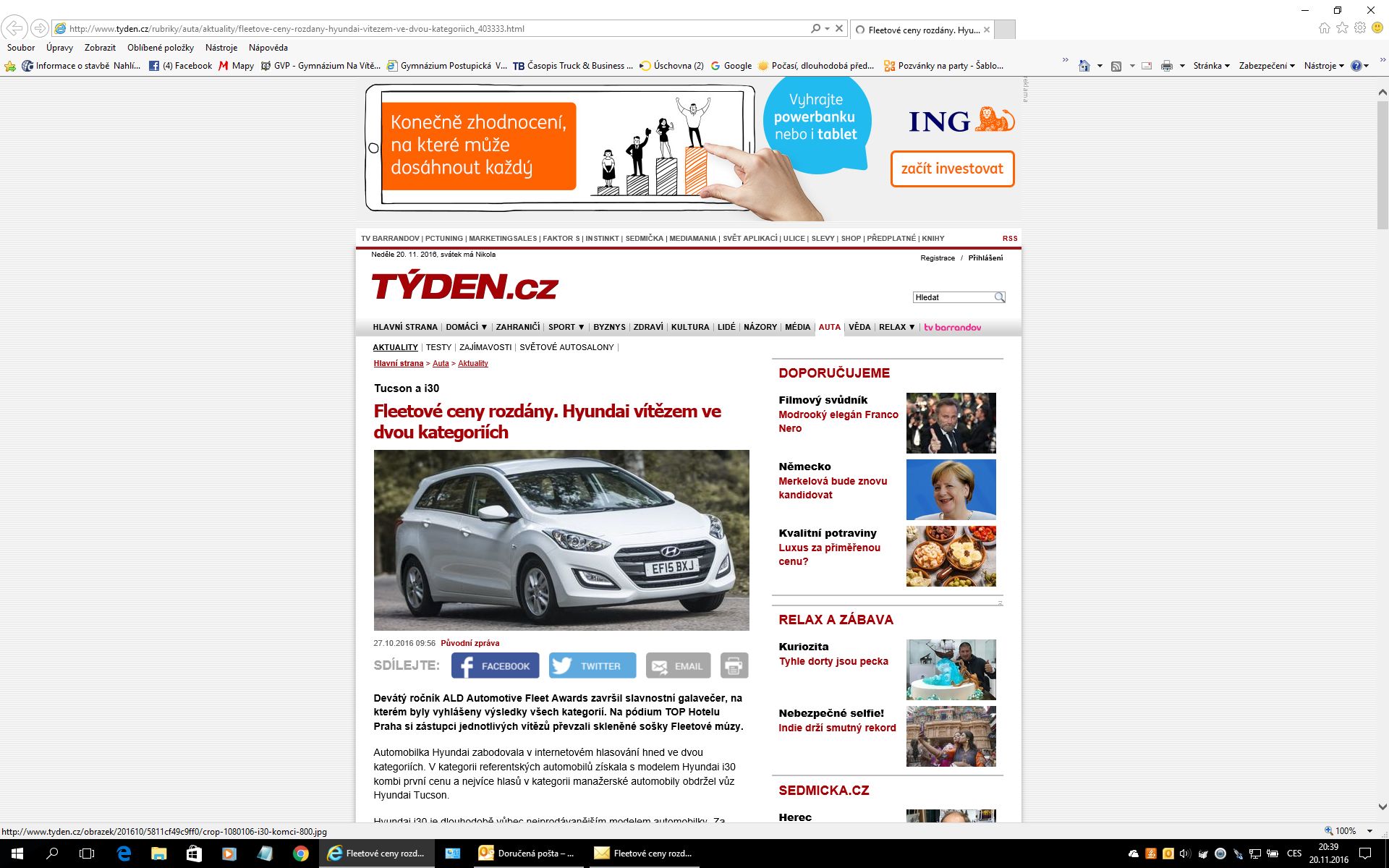Click the vertical scrollbar down arrow
This screenshot has height=868, width=1389.
(1382, 807)
